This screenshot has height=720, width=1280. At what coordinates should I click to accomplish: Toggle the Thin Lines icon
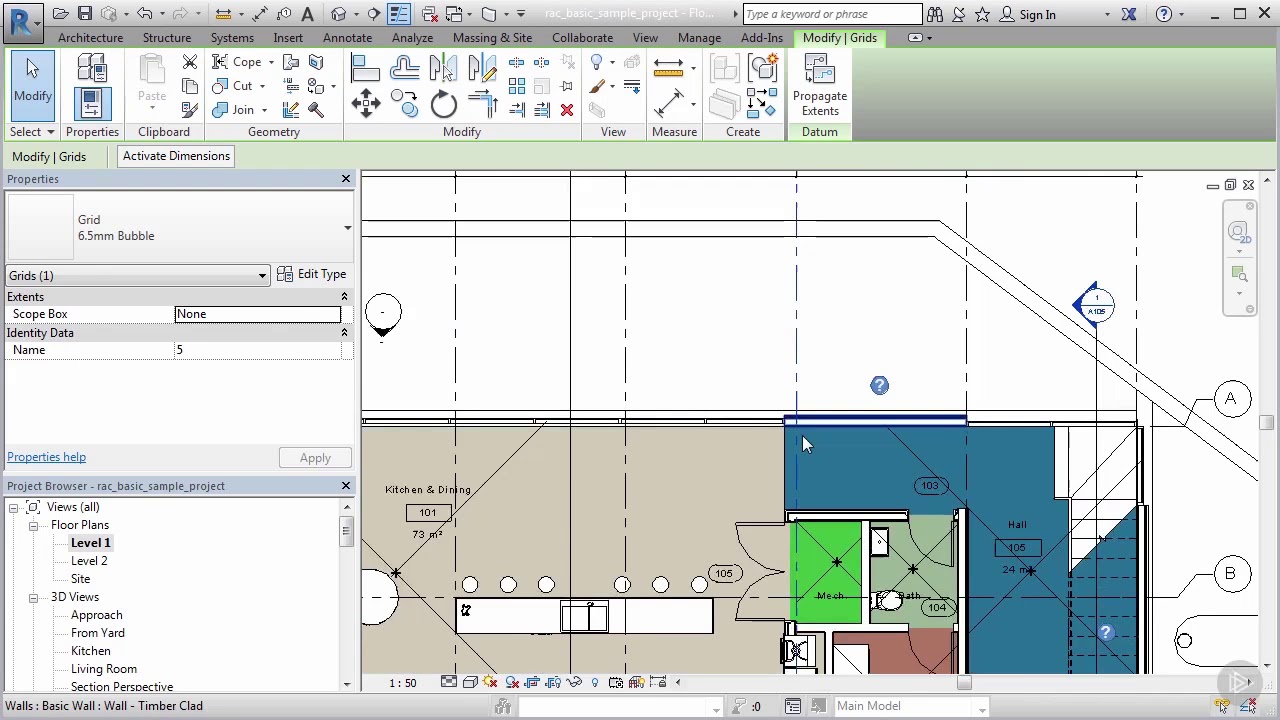(x=398, y=14)
